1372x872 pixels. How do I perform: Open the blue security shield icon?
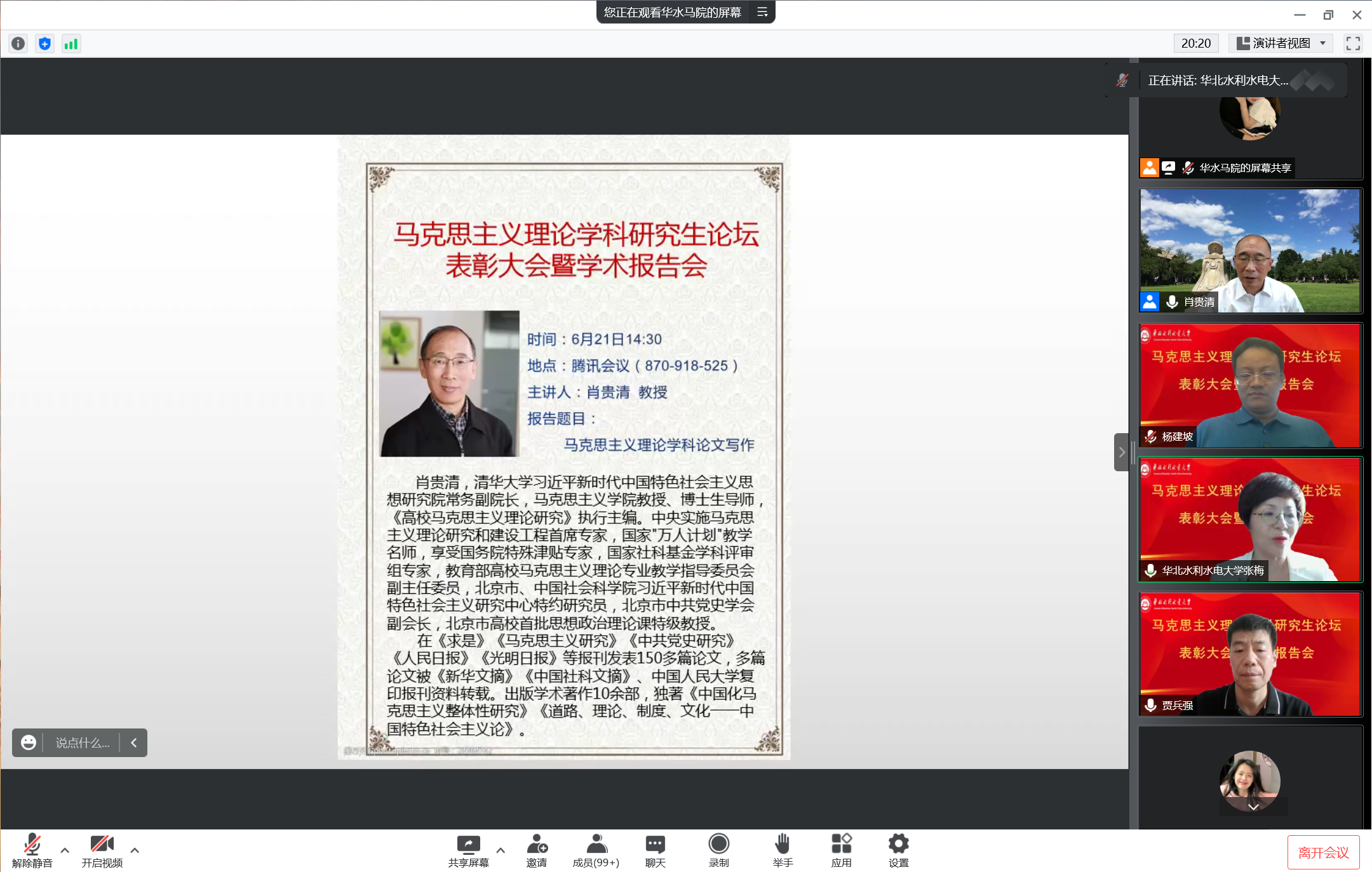pos(44,43)
